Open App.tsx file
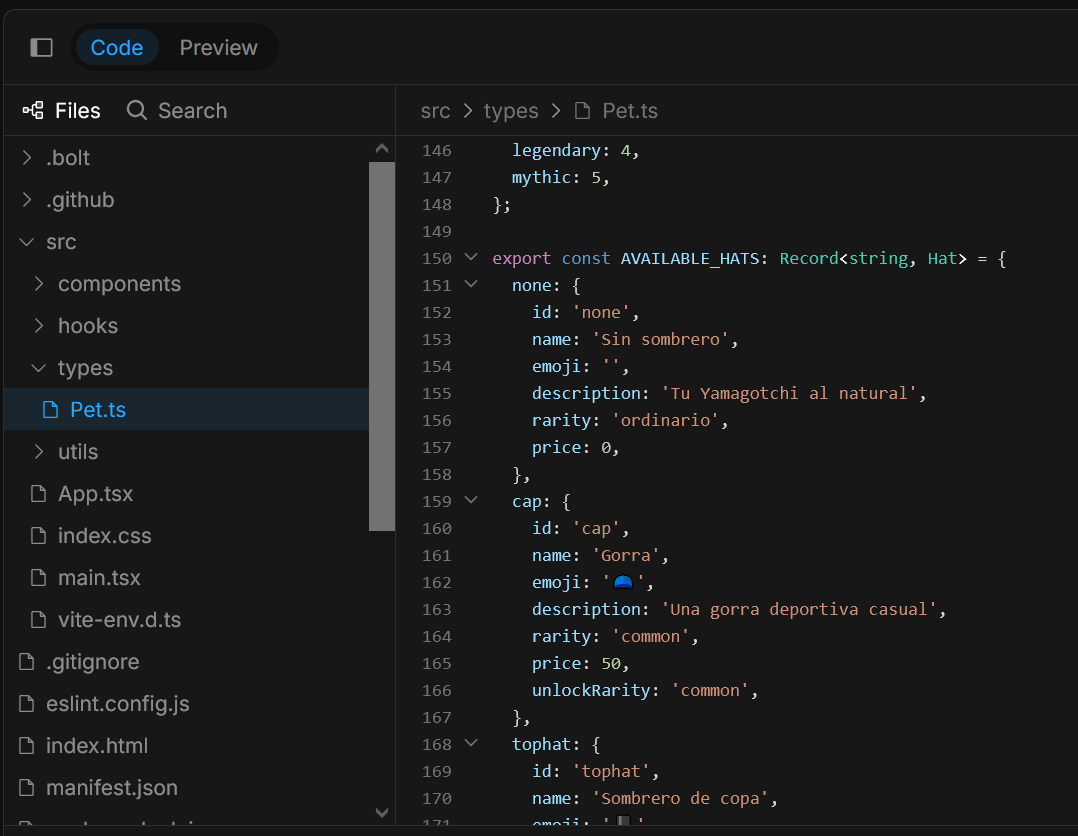Screen dimensions: 1078x836 pyautogui.click(x=95, y=494)
